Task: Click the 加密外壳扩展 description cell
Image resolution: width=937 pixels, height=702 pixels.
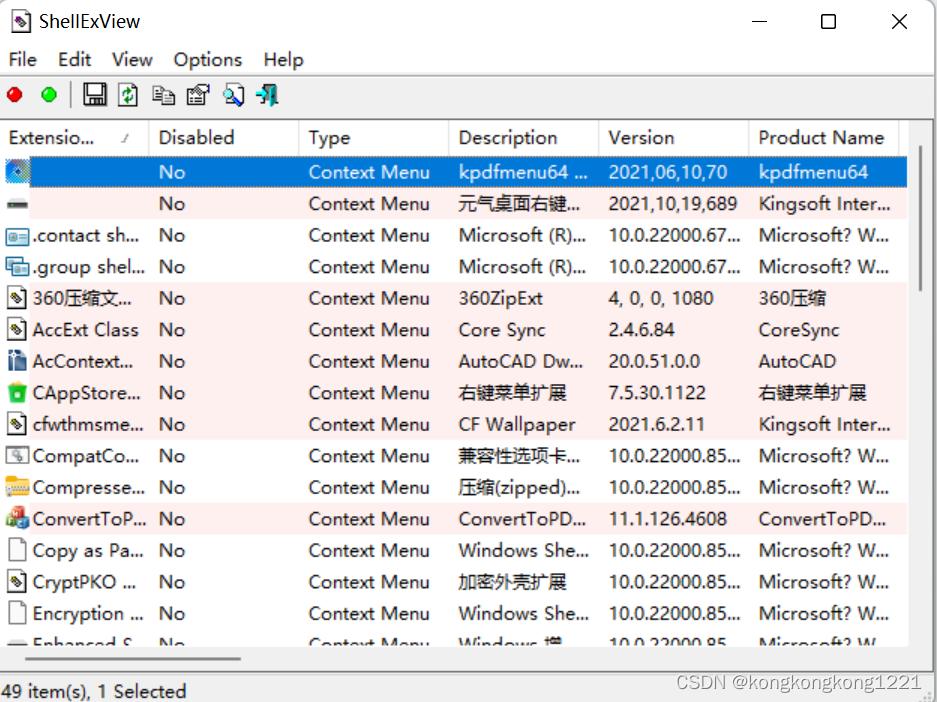Action: (512, 582)
